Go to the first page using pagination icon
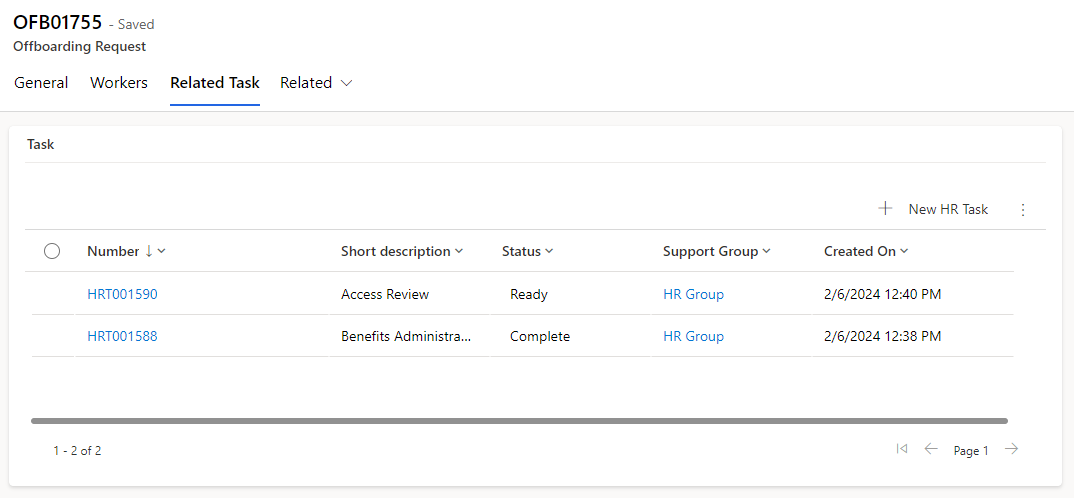 click(902, 450)
